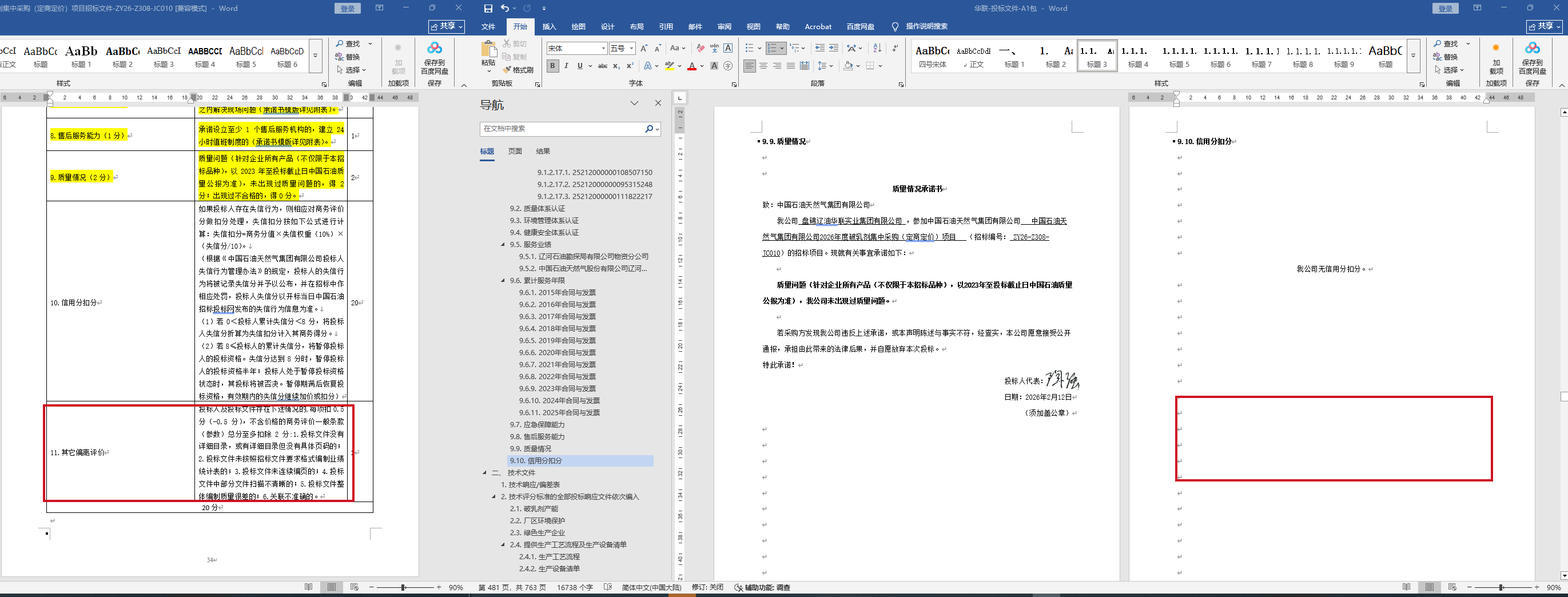Toggle bold formatting

point(553,66)
